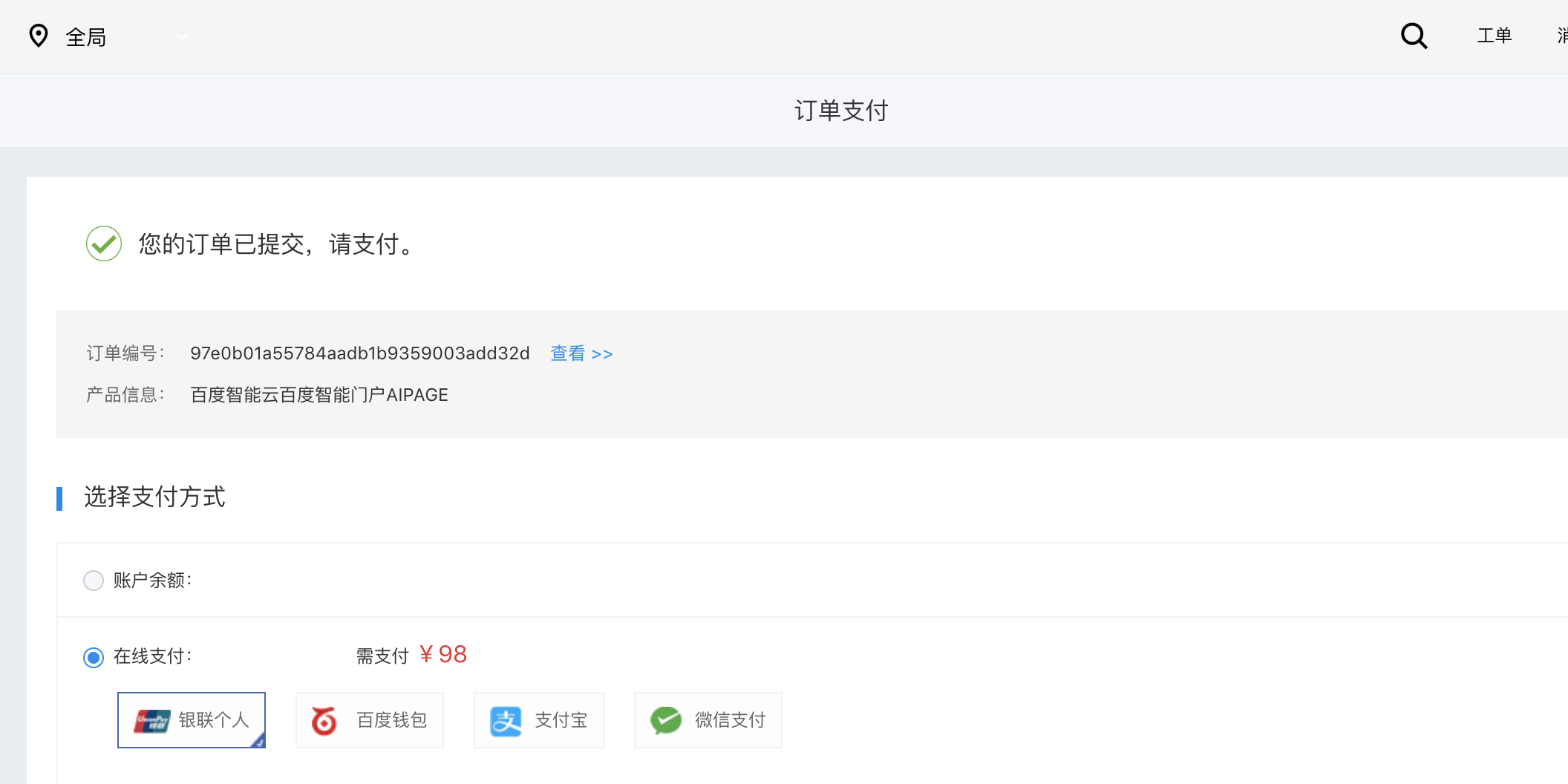Follow the 查看 >> order link
Viewport: 1568px width, 784px height.
coord(581,353)
